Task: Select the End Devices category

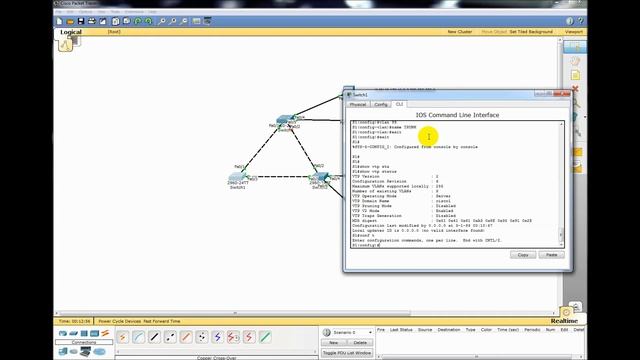Action: pos(63,351)
